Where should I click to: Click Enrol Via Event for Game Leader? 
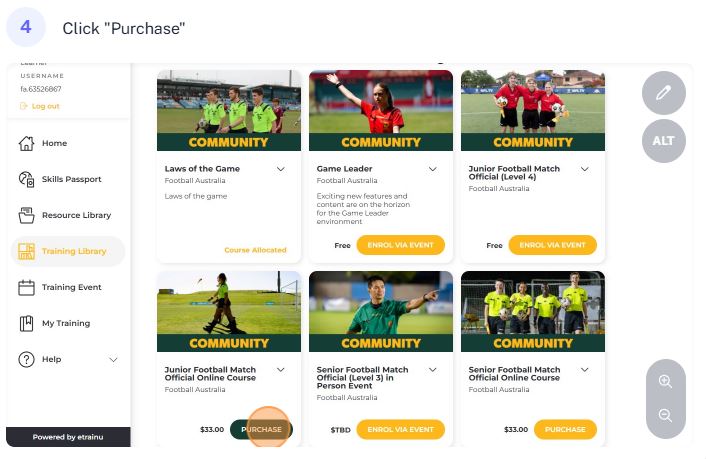400,245
